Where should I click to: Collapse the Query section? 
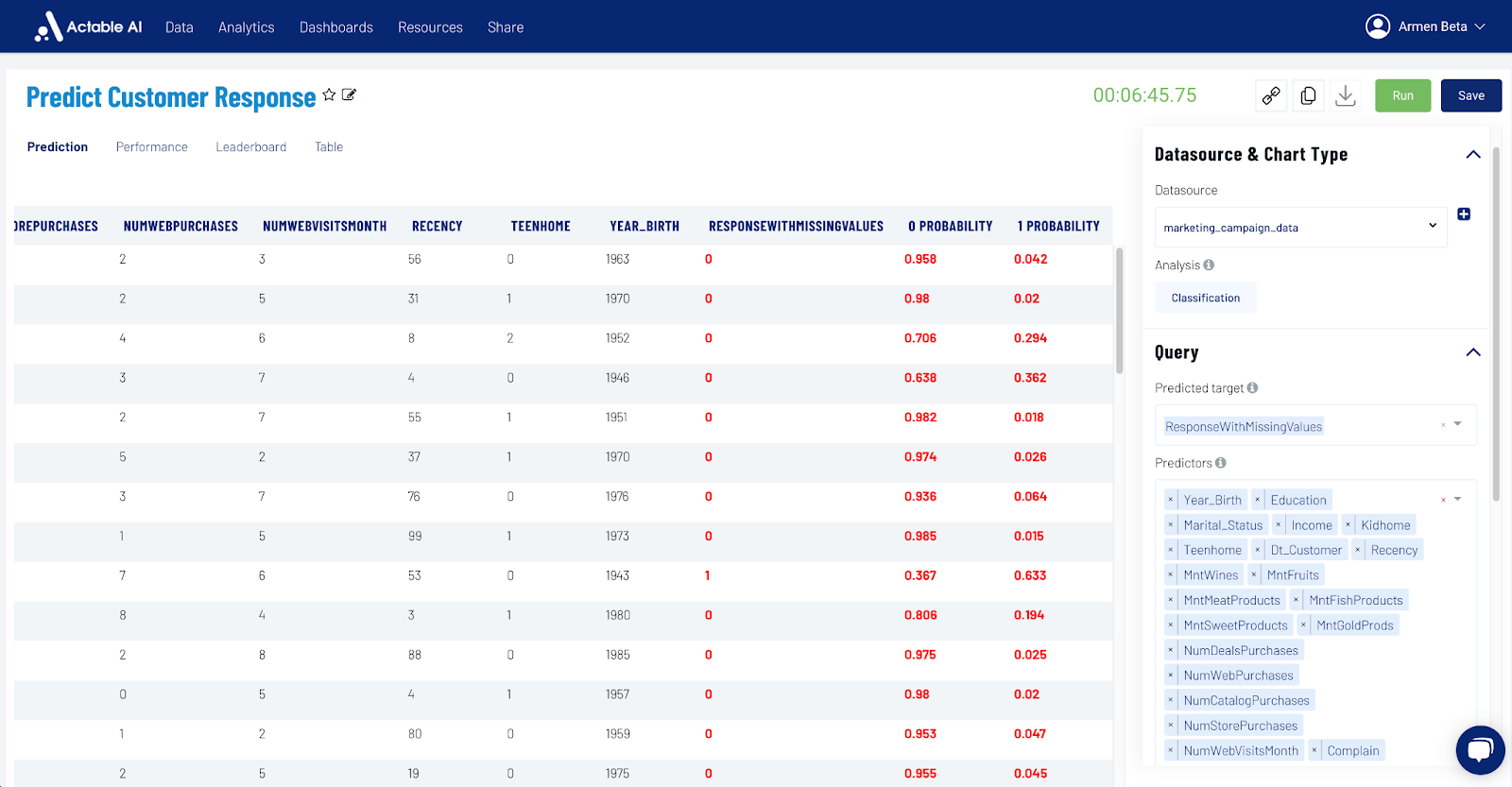click(x=1473, y=352)
